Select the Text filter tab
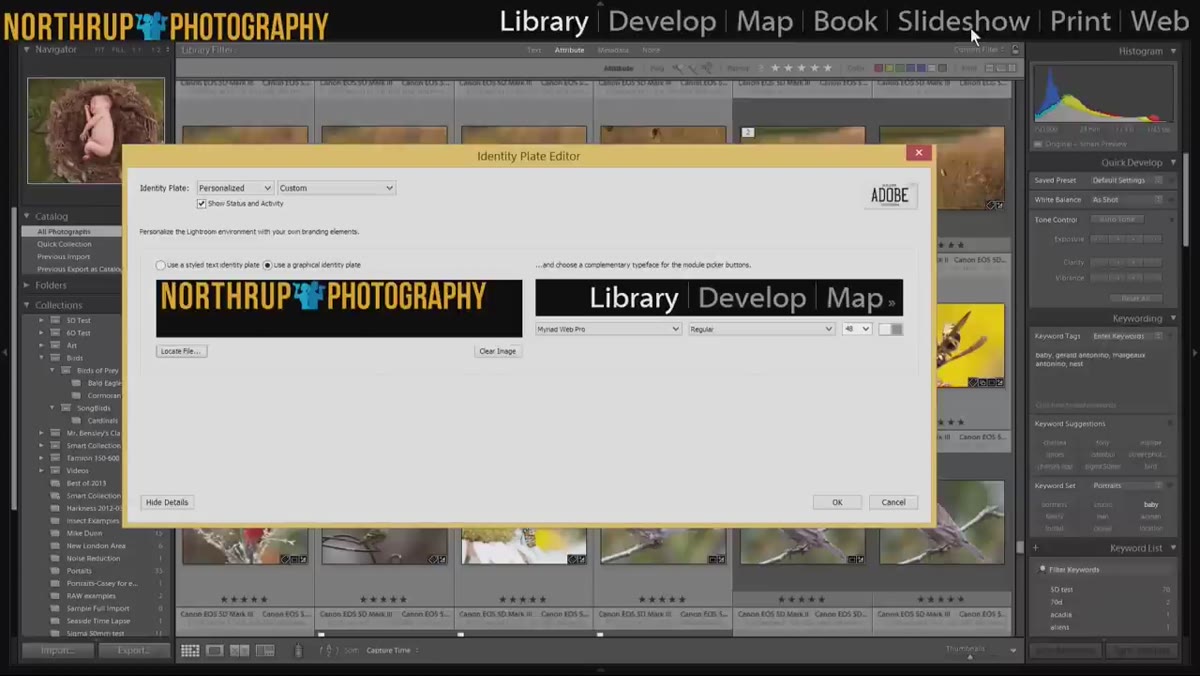Image resolution: width=1200 pixels, height=676 pixels. [534, 50]
